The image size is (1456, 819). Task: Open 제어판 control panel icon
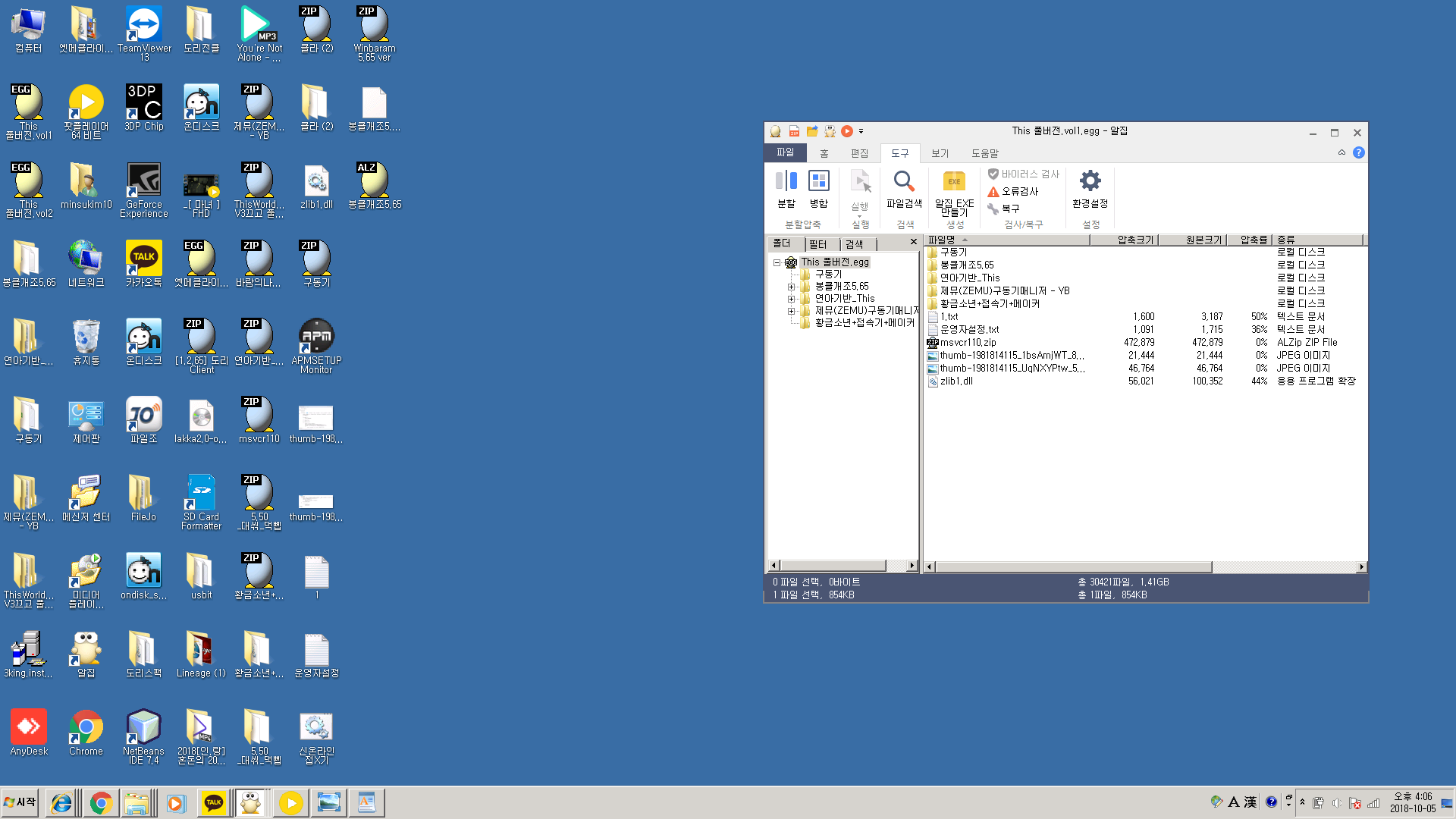86,420
